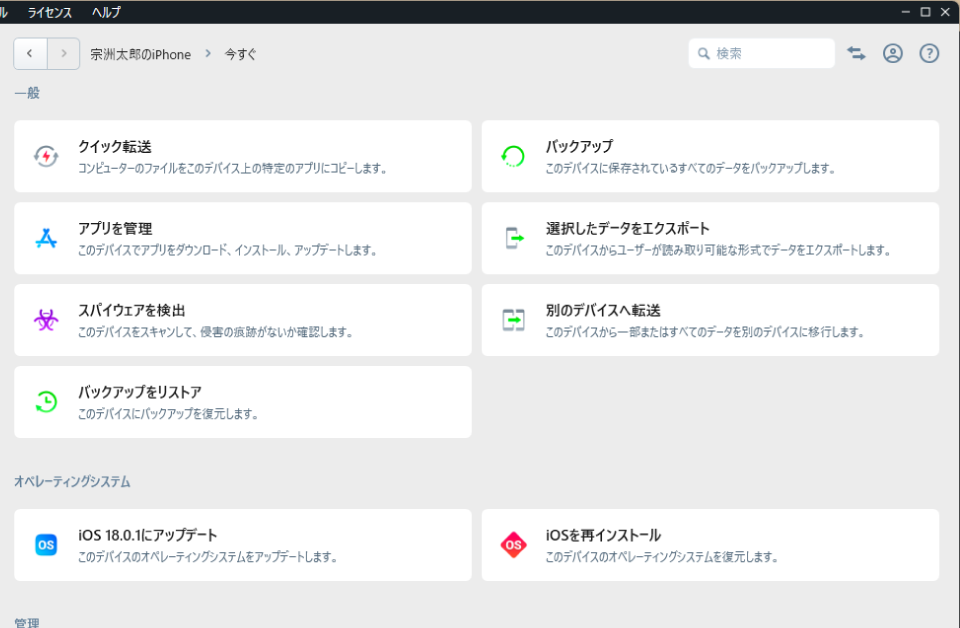Open the バックアップ (Backup) icon
Image resolution: width=960 pixels, height=628 pixels.
[x=513, y=156]
